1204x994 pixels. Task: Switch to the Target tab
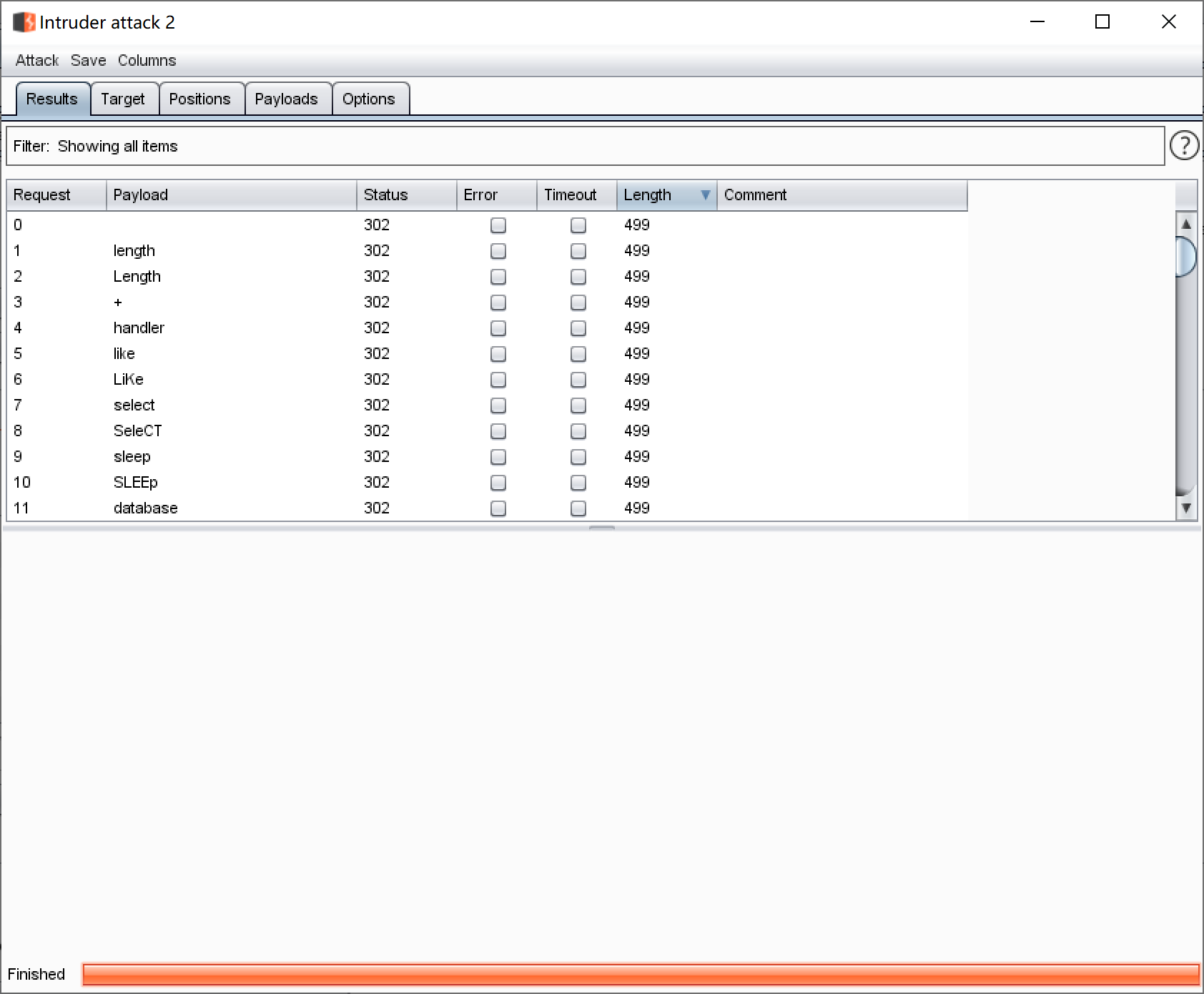point(123,99)
